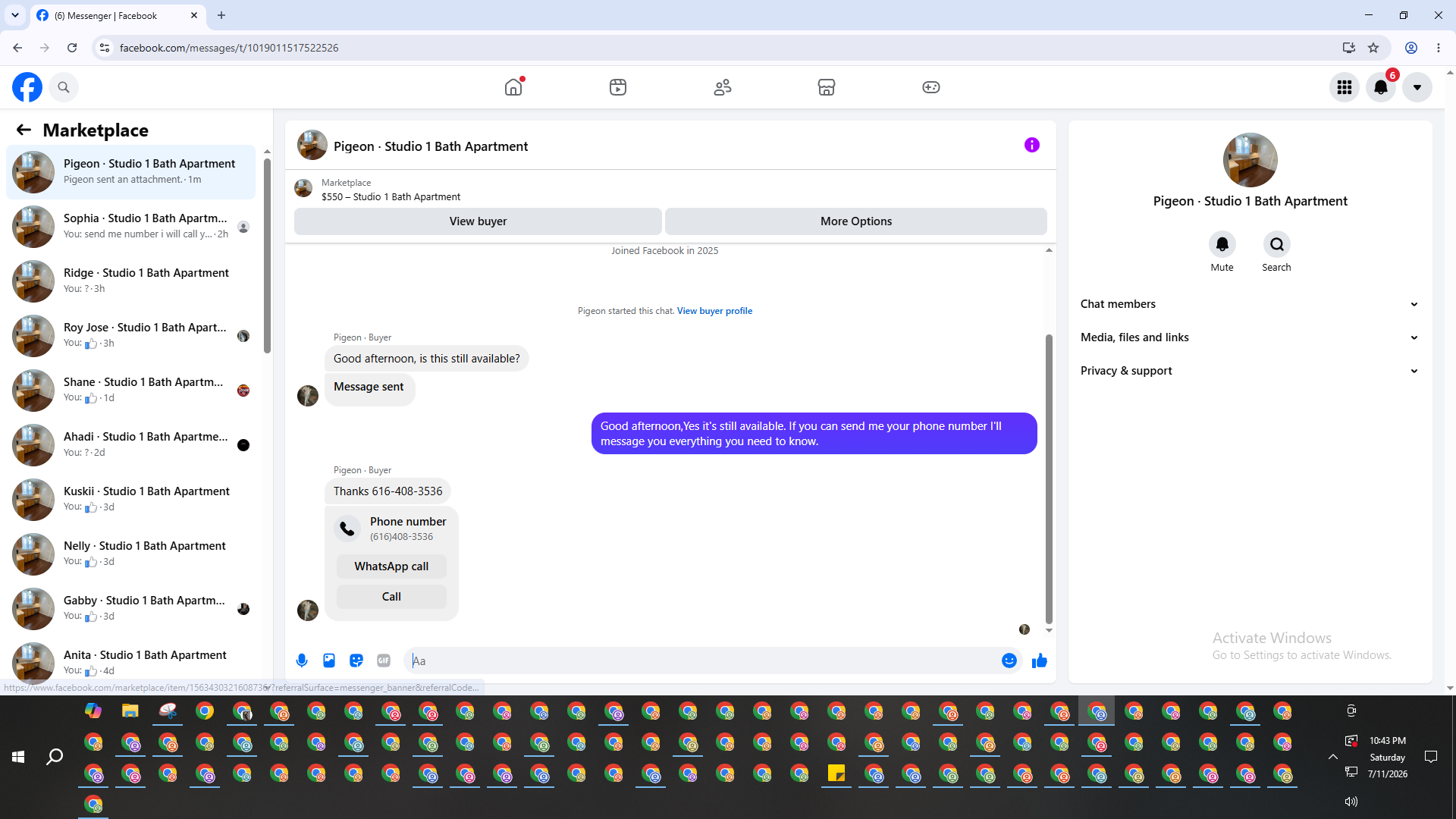Choose a GIF icon
This screenshot has height=819, width=1456.
[384, 661]
